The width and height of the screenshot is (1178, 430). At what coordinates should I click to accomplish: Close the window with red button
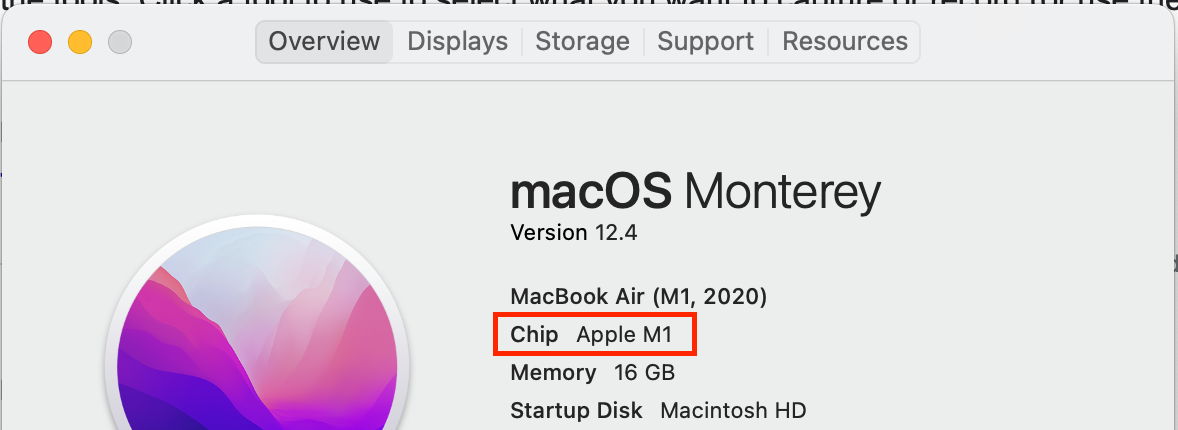coord(40,42)
